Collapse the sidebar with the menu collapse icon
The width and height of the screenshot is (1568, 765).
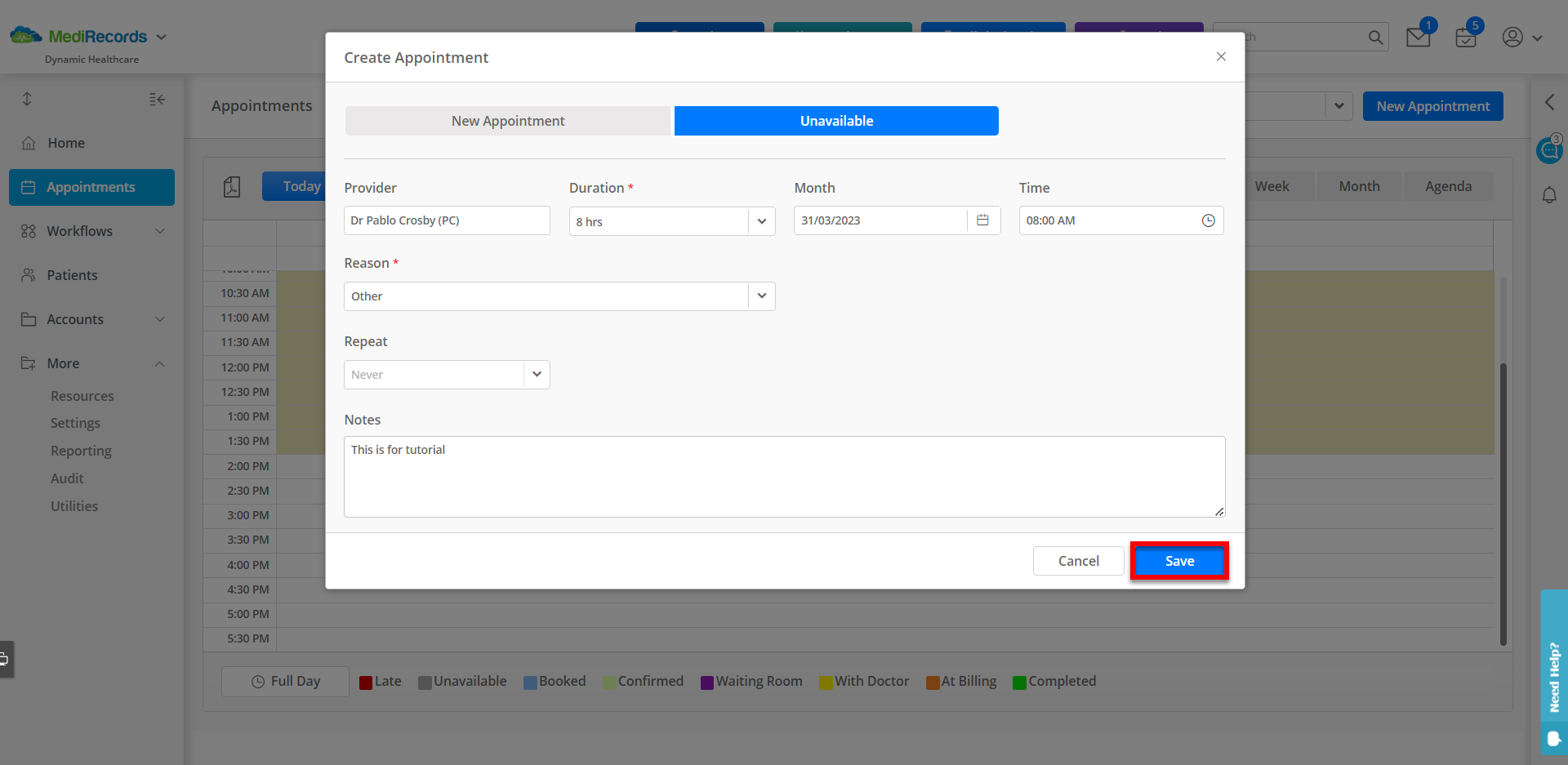point(157,99)
